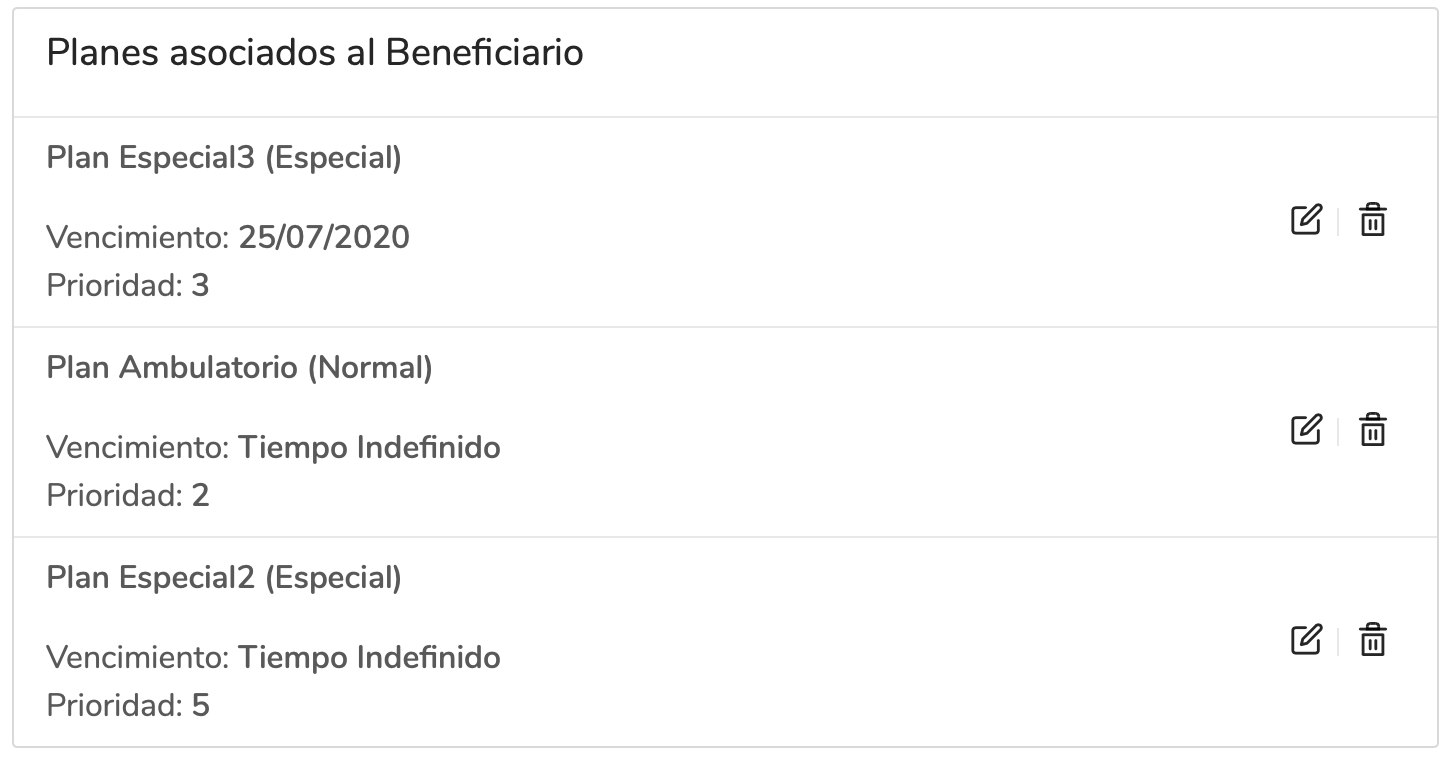Viewport: 1446px width, 758px height.
Task: Click the delete trash icon for Plan Especial3
Action: (x=1373, y=221)
